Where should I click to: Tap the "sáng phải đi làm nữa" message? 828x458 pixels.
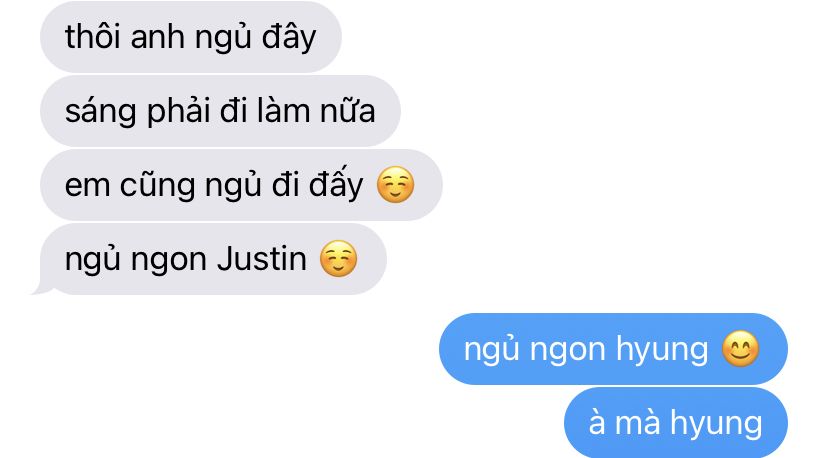(220, 111)
